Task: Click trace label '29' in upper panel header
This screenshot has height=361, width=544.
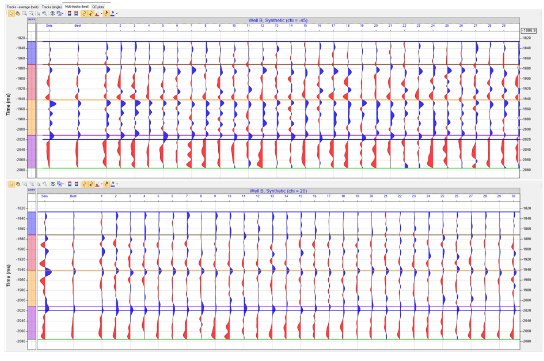Action: (x=503, y=26)
